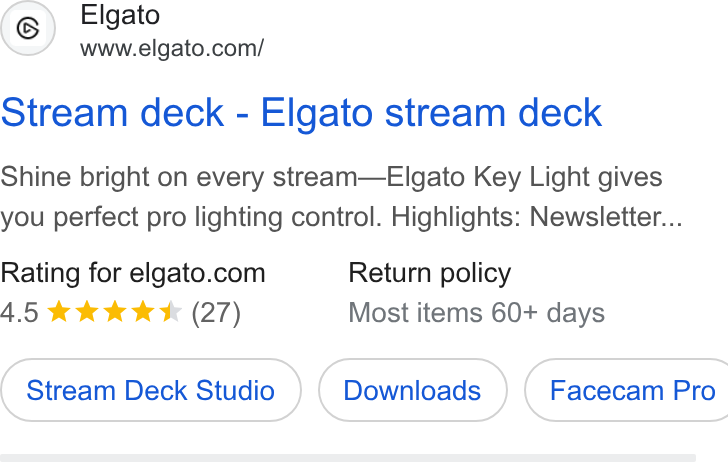Screen dimensions: 728x462
Task: Click the Elgato site name
Action: click(120, 15)
